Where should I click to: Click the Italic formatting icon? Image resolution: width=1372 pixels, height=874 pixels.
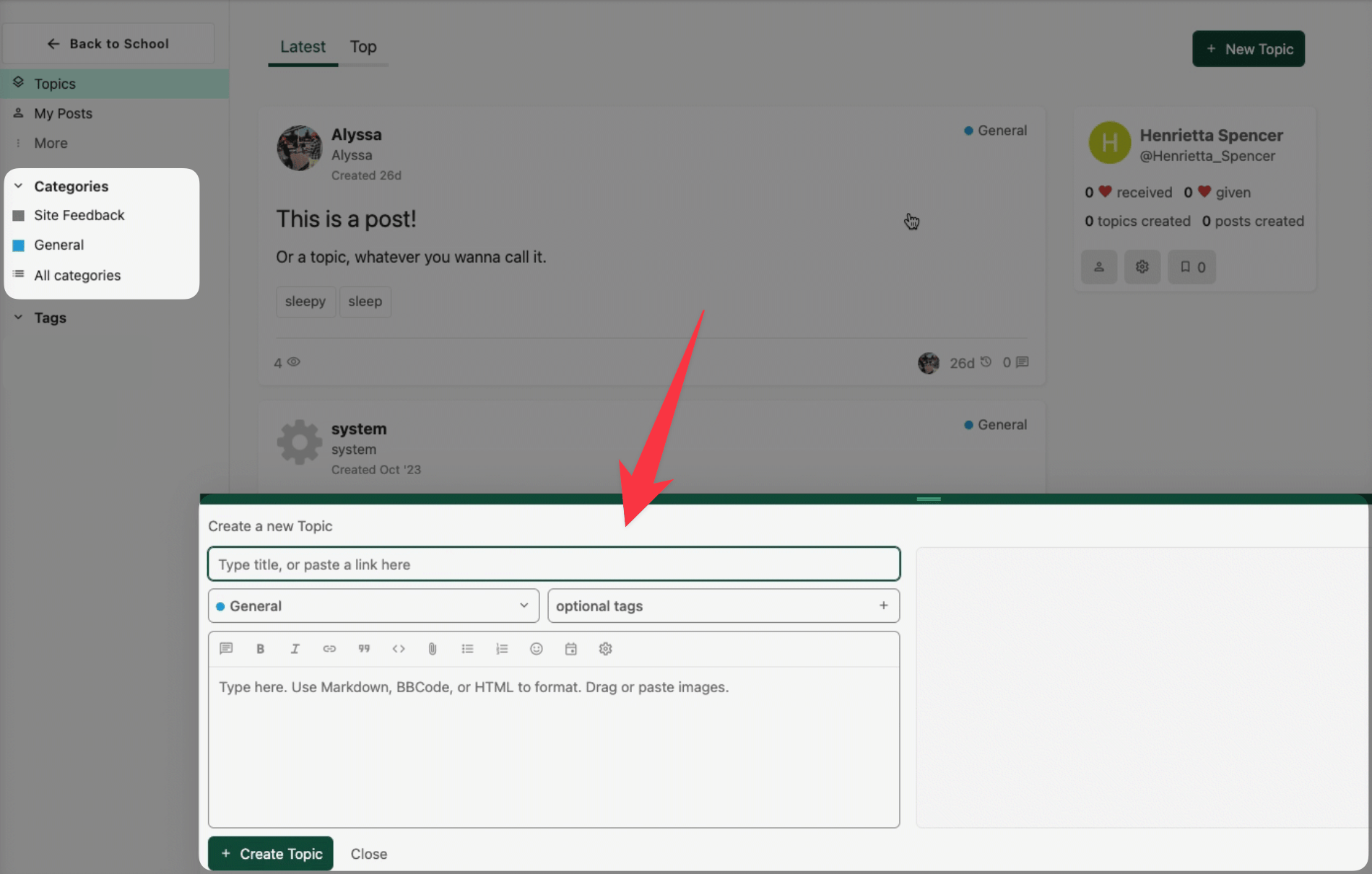(x=295, y=649)
